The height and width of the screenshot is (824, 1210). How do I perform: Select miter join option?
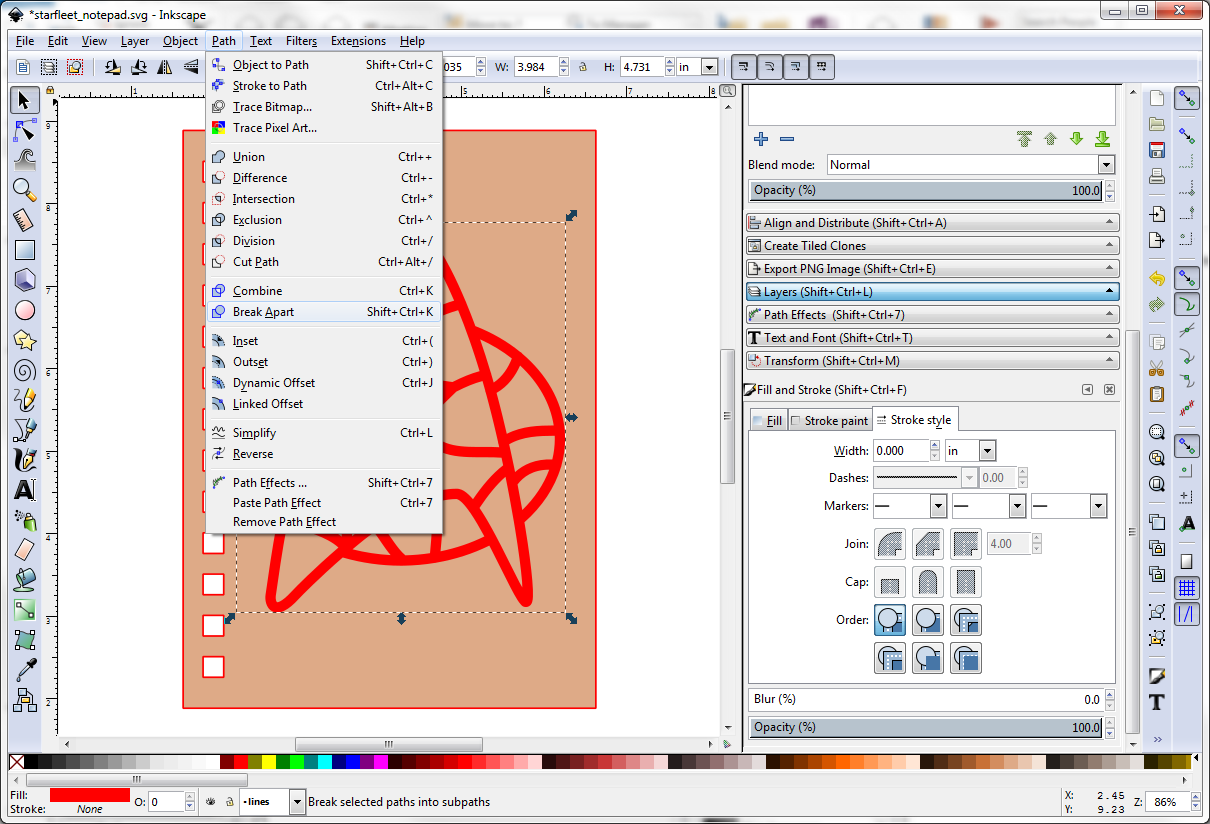click(x=965, y=544)
